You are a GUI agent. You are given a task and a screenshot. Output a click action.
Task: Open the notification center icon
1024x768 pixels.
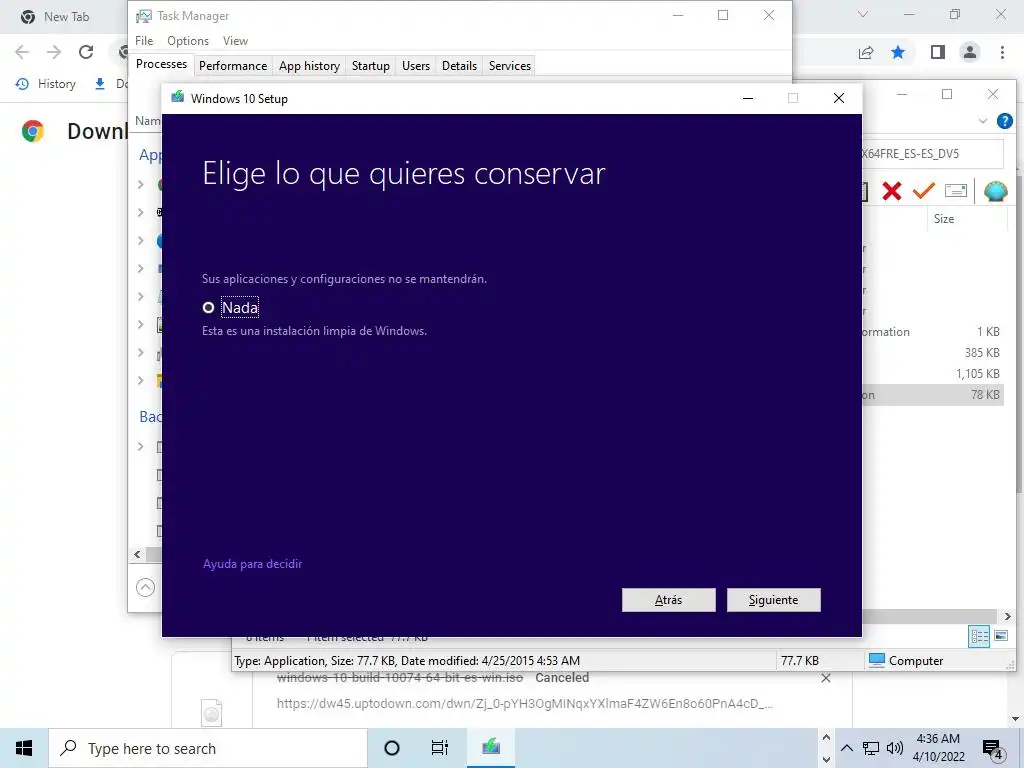993,750
